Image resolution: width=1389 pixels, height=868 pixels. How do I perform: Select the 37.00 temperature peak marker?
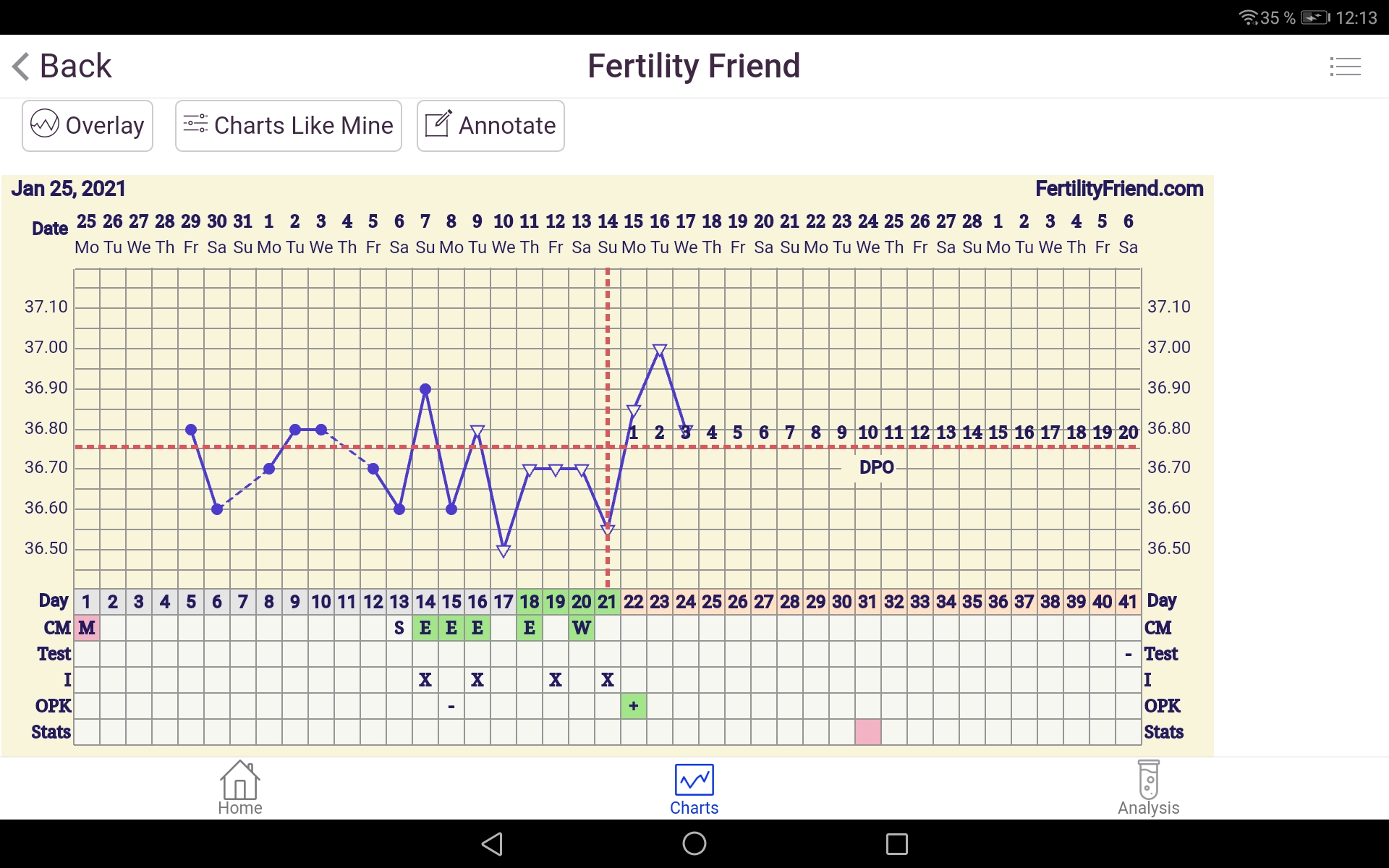659,350
